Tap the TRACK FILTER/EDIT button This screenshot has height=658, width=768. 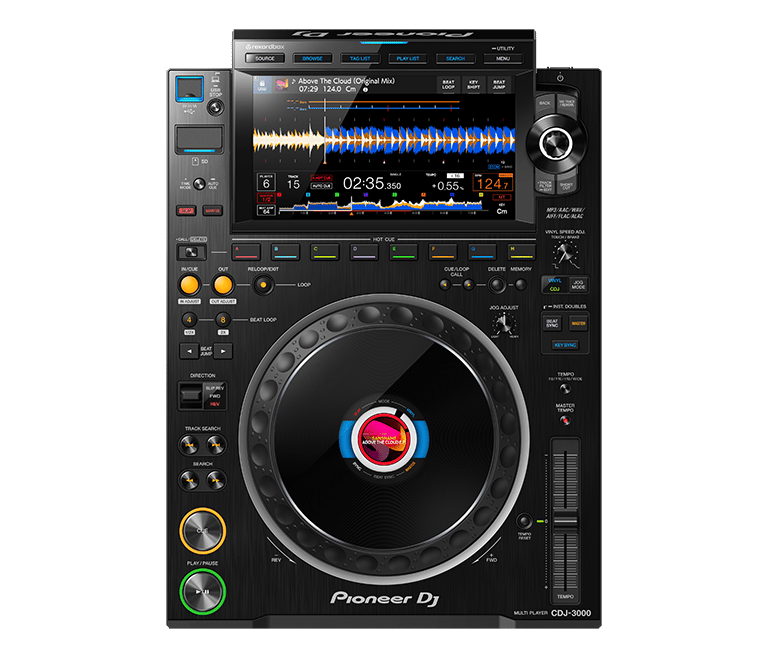click(545, 184)
